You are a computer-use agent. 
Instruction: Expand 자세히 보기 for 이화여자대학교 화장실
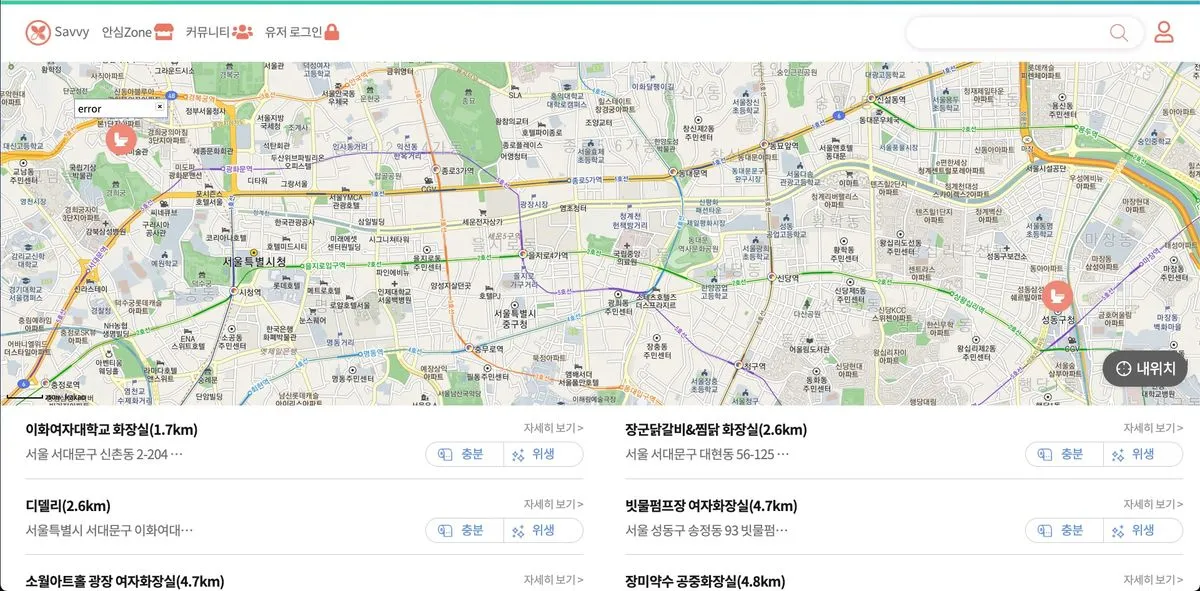point(553,428)
